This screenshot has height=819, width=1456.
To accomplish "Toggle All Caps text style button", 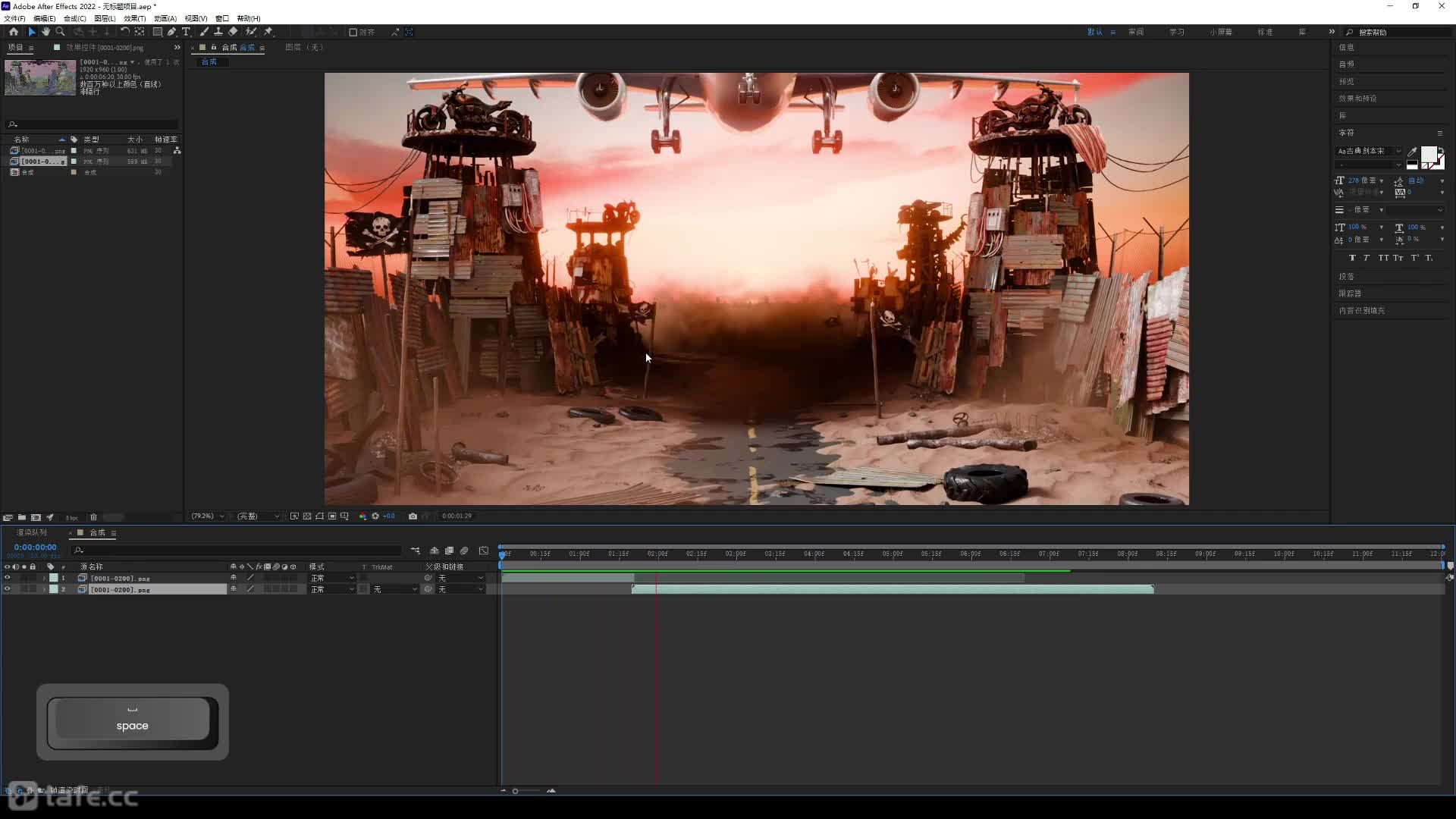I will pyautogui.click(x=1383, y=258).
